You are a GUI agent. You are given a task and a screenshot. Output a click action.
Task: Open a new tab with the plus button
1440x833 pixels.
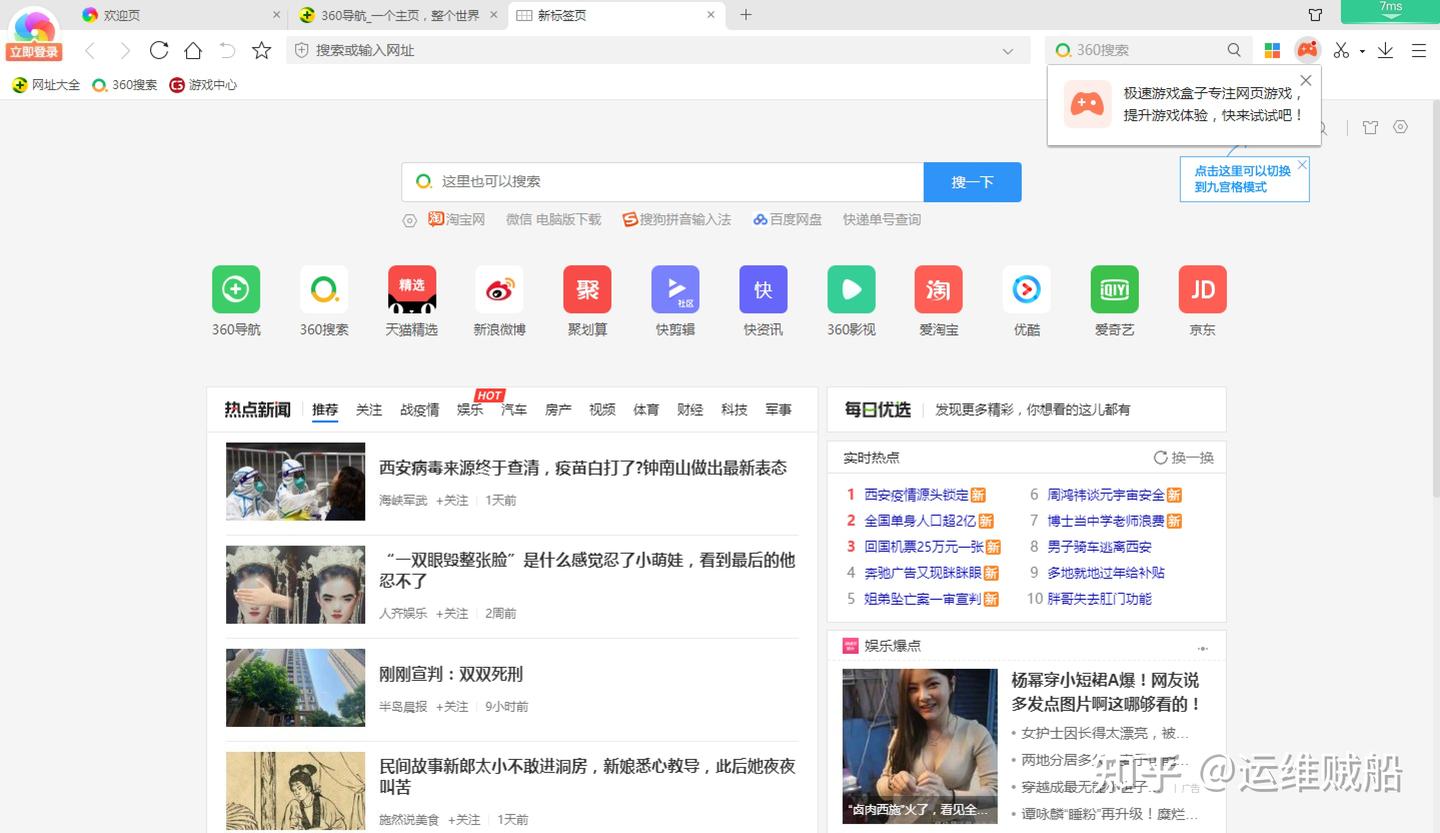(x=746, y=15)
